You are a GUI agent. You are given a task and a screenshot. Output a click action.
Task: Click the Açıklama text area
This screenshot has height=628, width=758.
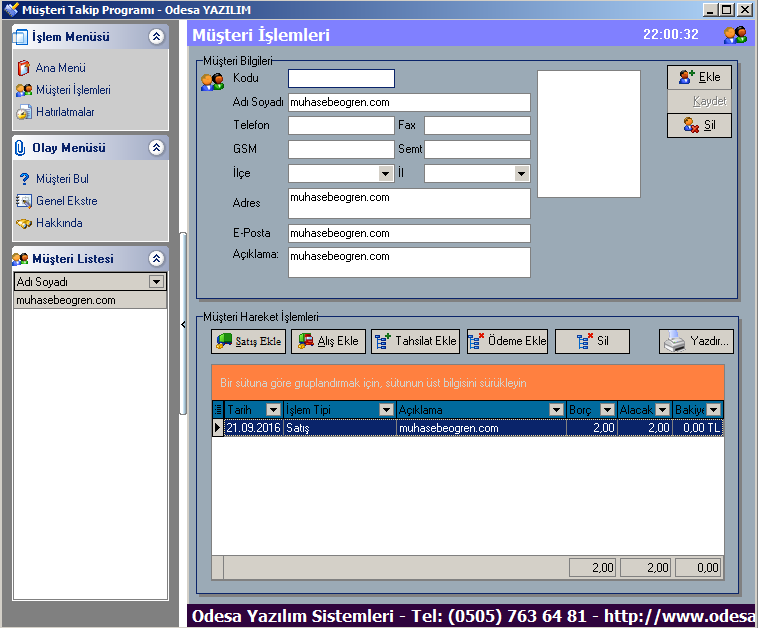pyautogui.click(x=409, y=263)
